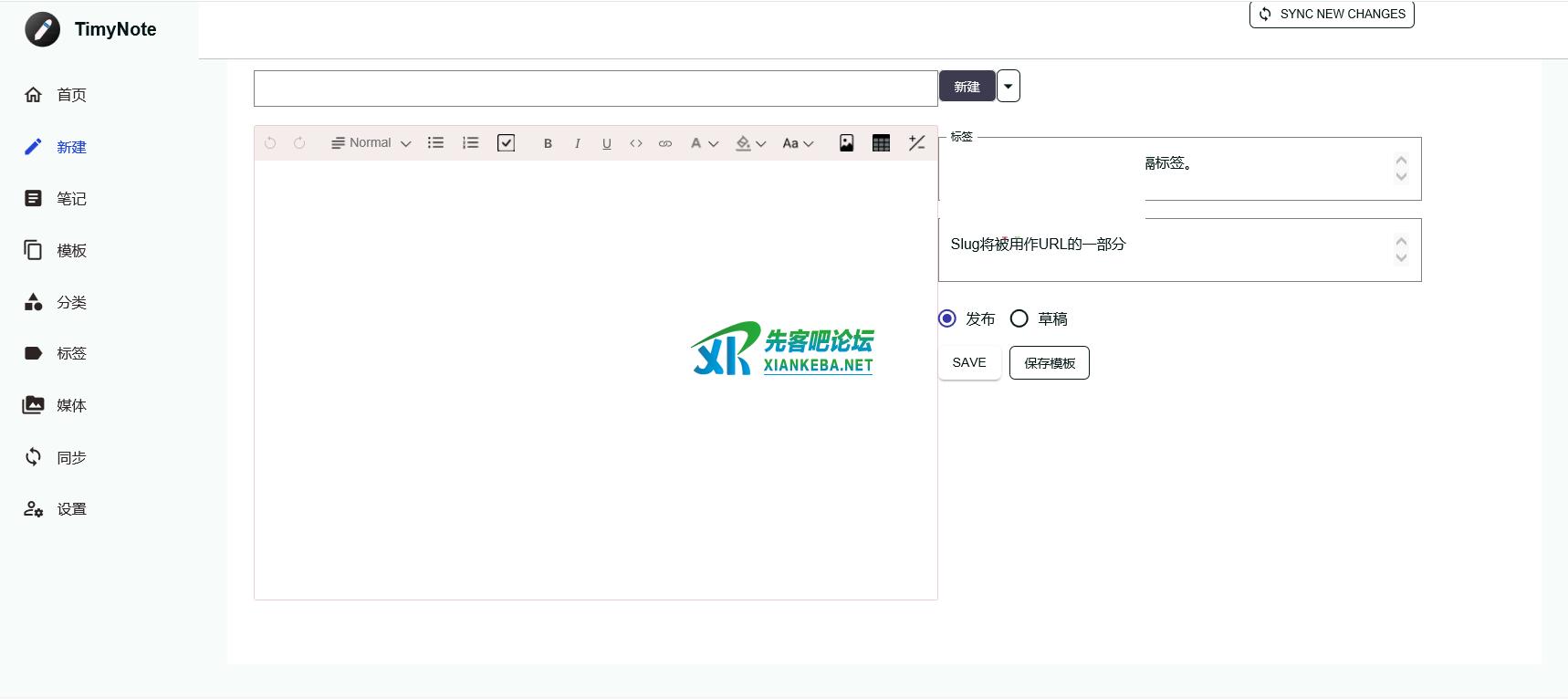Insert a numbered list

(470, 142)
